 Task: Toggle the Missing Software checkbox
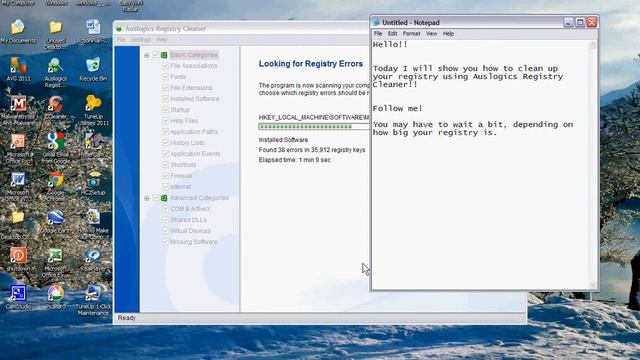[x=166, y=242]
